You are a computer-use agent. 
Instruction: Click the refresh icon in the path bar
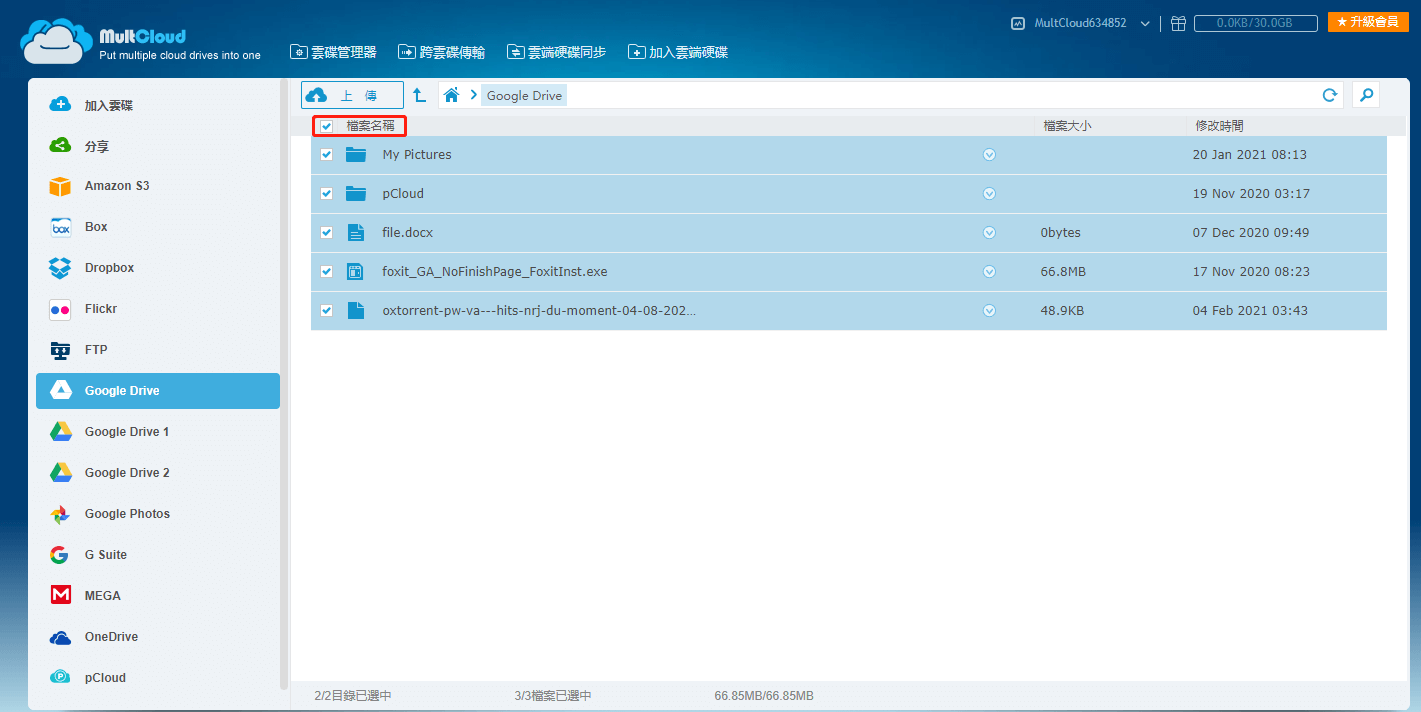point(1329,95)
